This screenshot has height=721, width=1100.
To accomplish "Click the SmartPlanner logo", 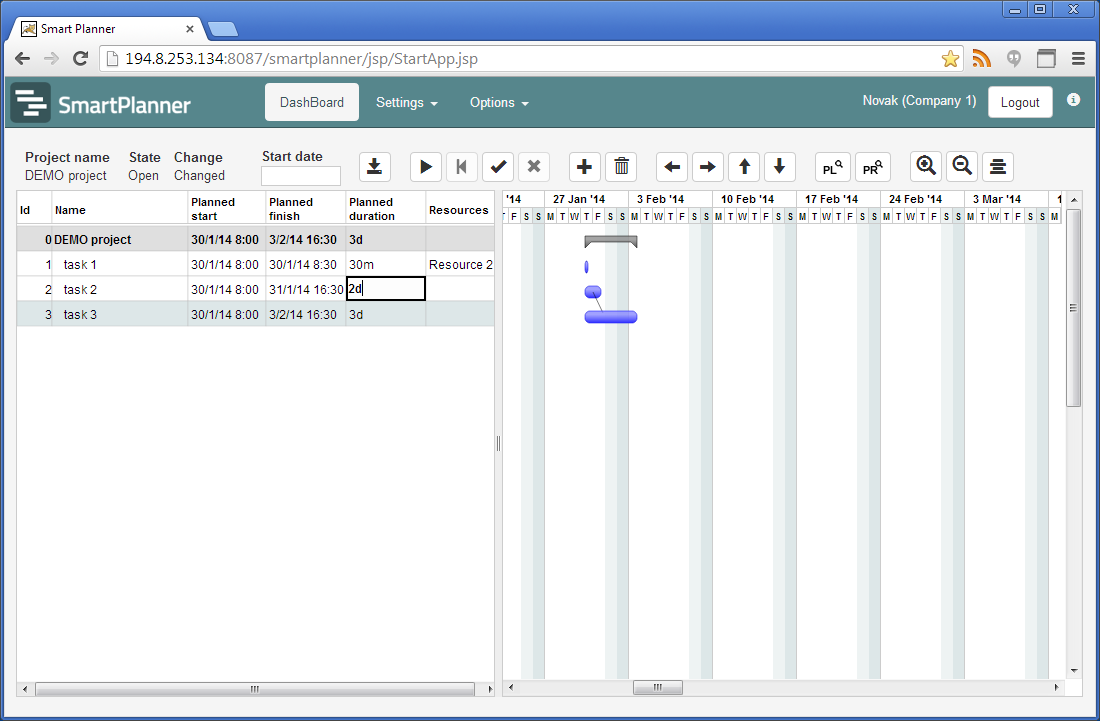I will point(101,103).
